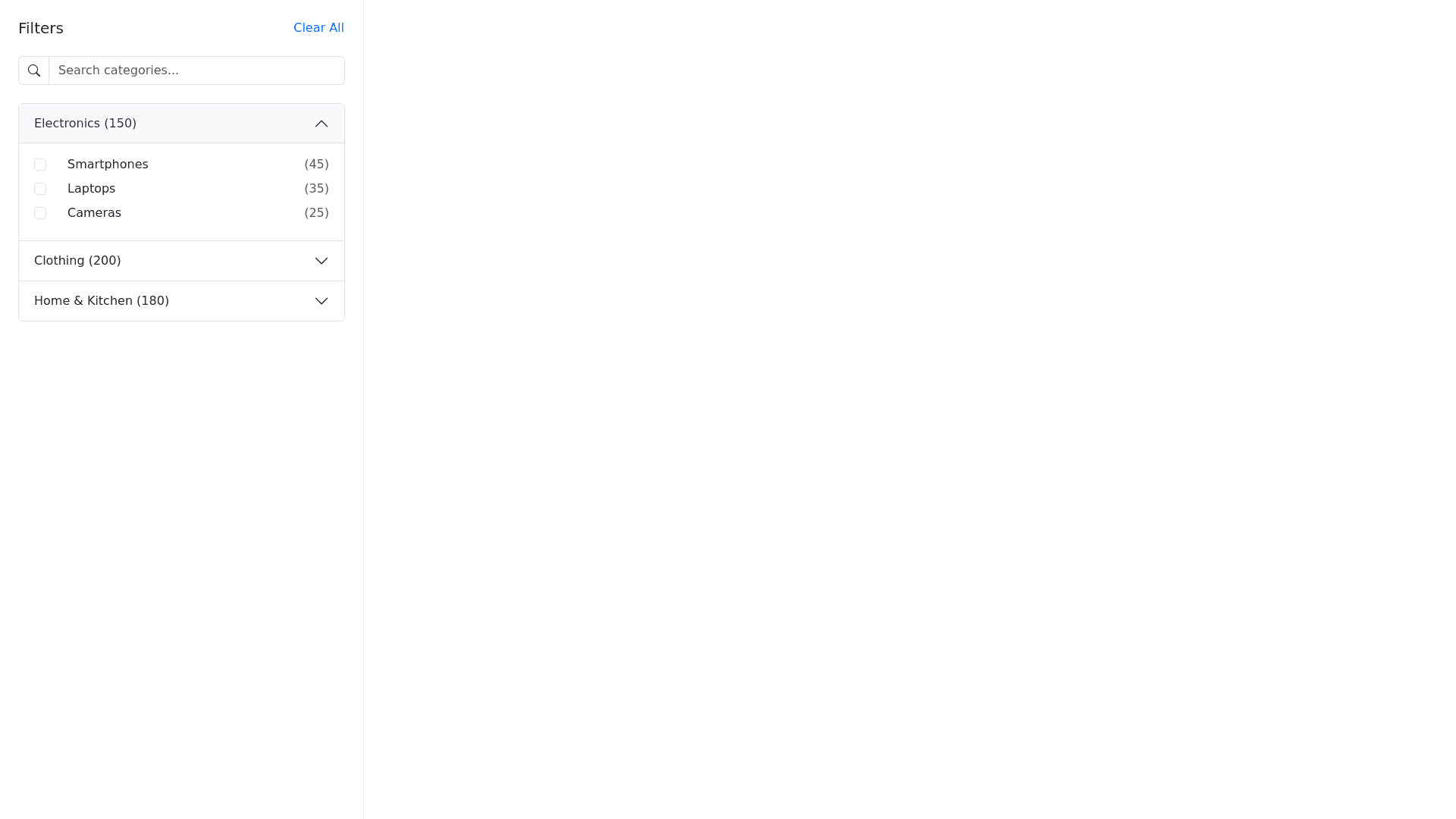Click the magnifying glass search icon
The width and height of the screenshot is (1456, 819).
point(34,71)
